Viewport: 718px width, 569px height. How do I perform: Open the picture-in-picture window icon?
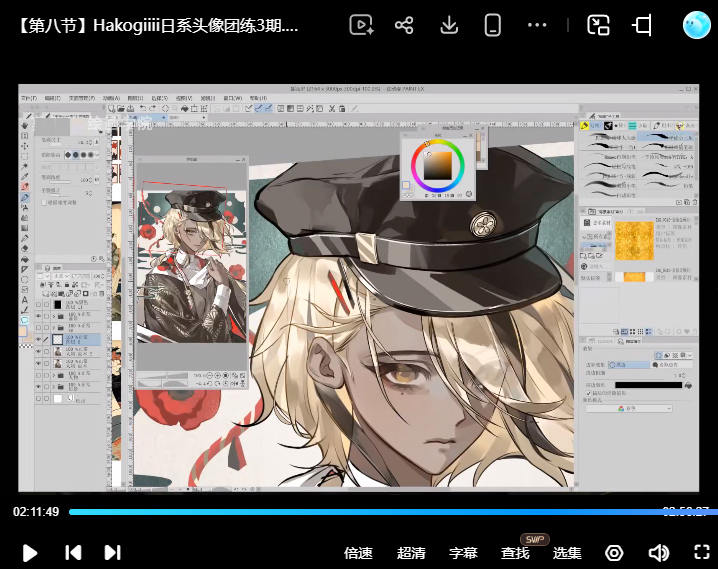598,25
